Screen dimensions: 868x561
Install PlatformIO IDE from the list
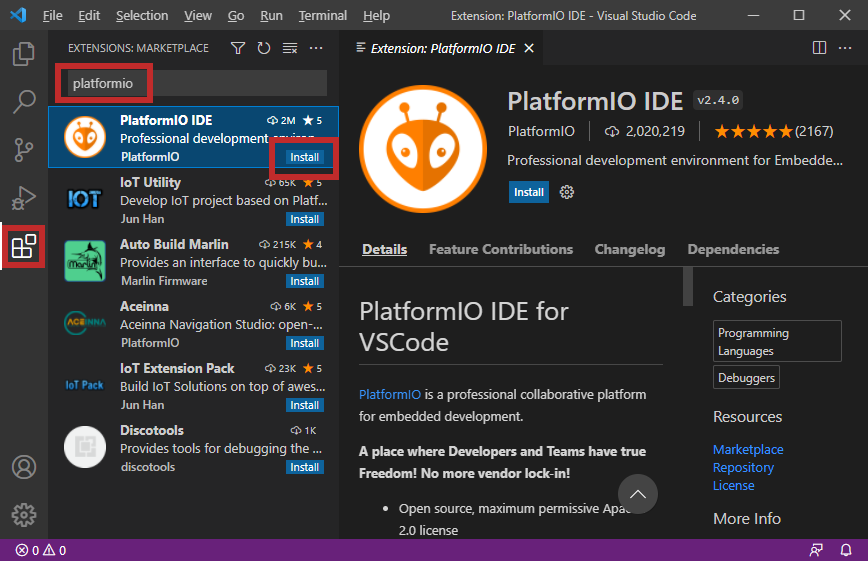[x=304, y=157]
